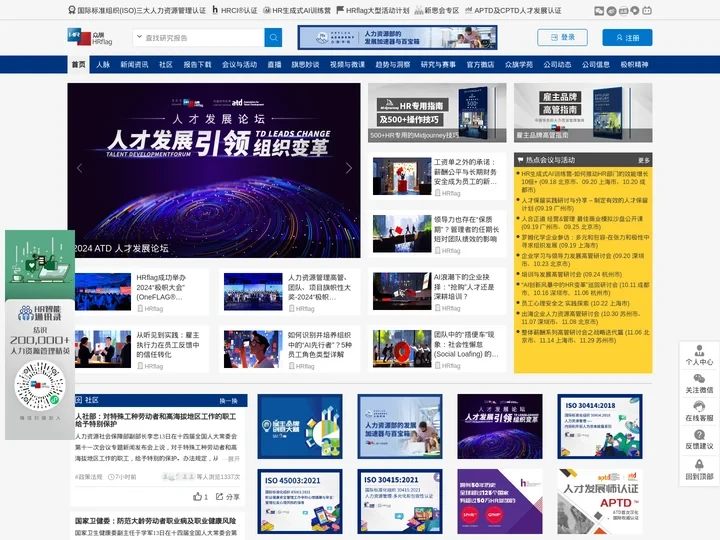Open the APTD 人才发展师认证 promo tile

click(x=600, y=501)
